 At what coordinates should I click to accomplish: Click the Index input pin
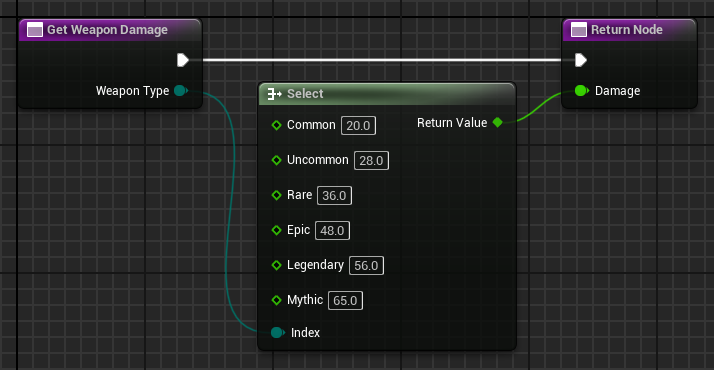pyautogui.click(x=277, y=333)
